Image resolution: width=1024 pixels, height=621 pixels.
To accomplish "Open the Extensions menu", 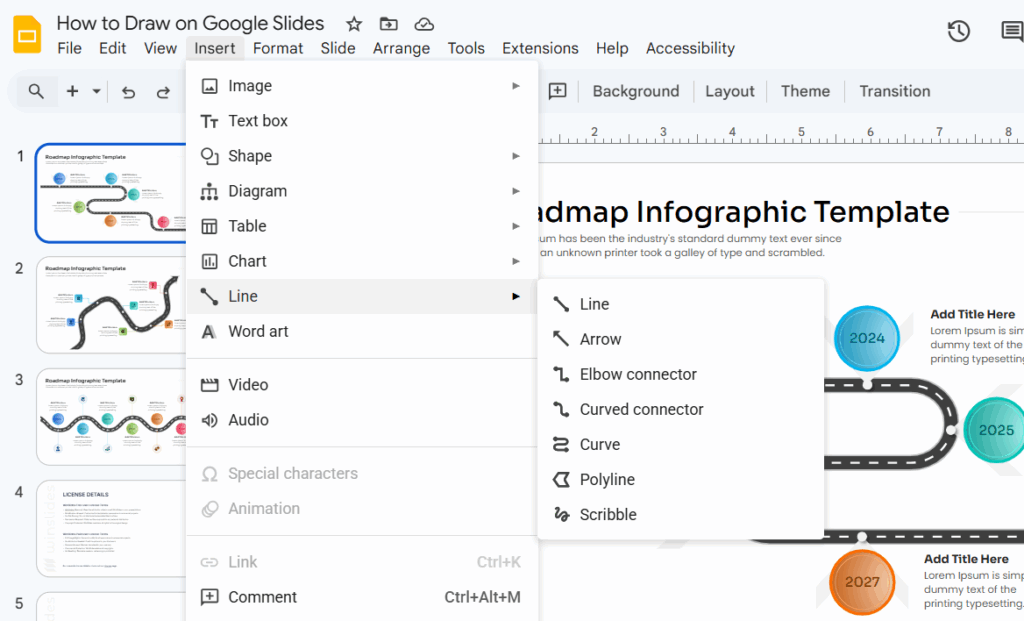I will (x=540, y=48).
